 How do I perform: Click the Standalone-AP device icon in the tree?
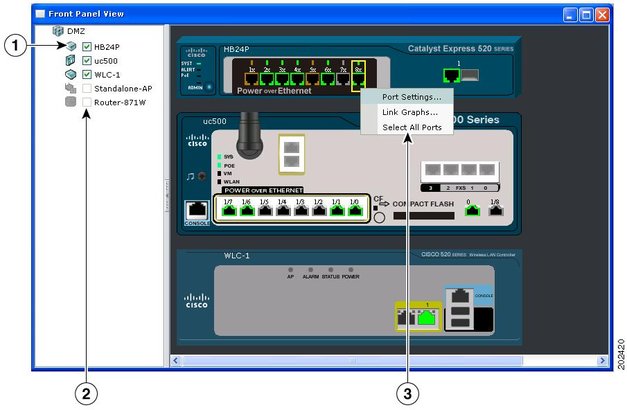70,88
